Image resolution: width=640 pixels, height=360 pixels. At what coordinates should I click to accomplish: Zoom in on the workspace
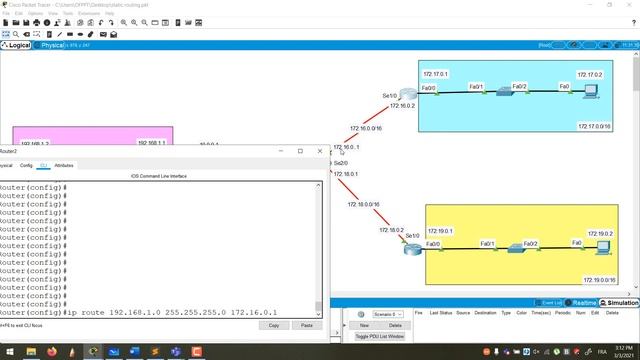124,23
